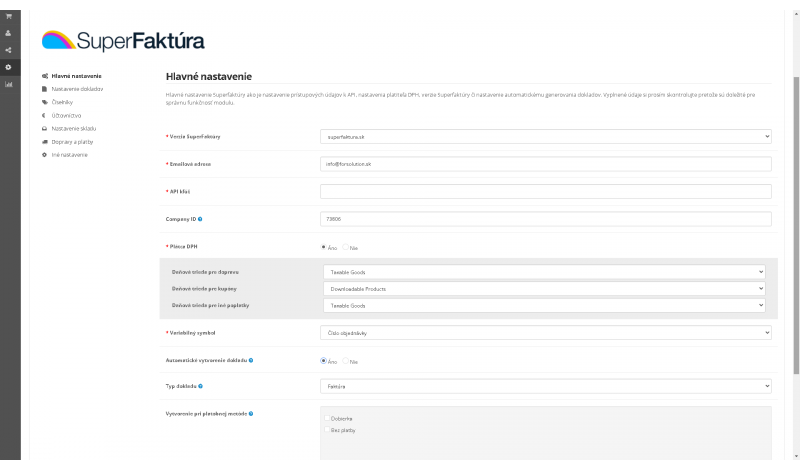Click the share icon in dark sidebar
800x470 pixels.
(8, 50)
